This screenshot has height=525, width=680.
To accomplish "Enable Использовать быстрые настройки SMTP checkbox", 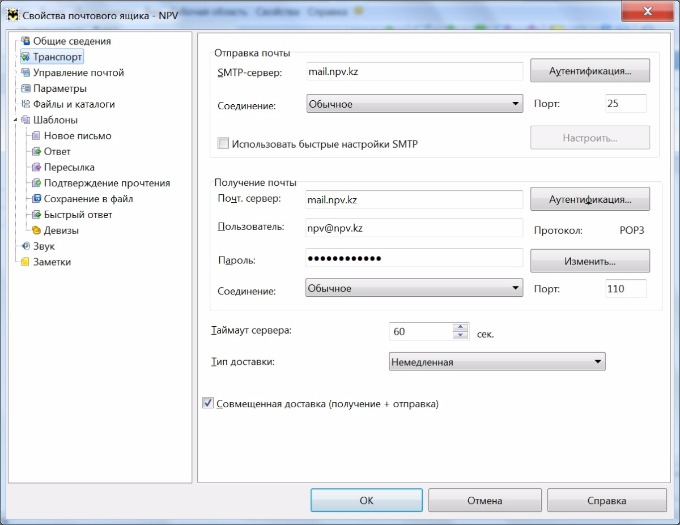I will click(223, 144).
